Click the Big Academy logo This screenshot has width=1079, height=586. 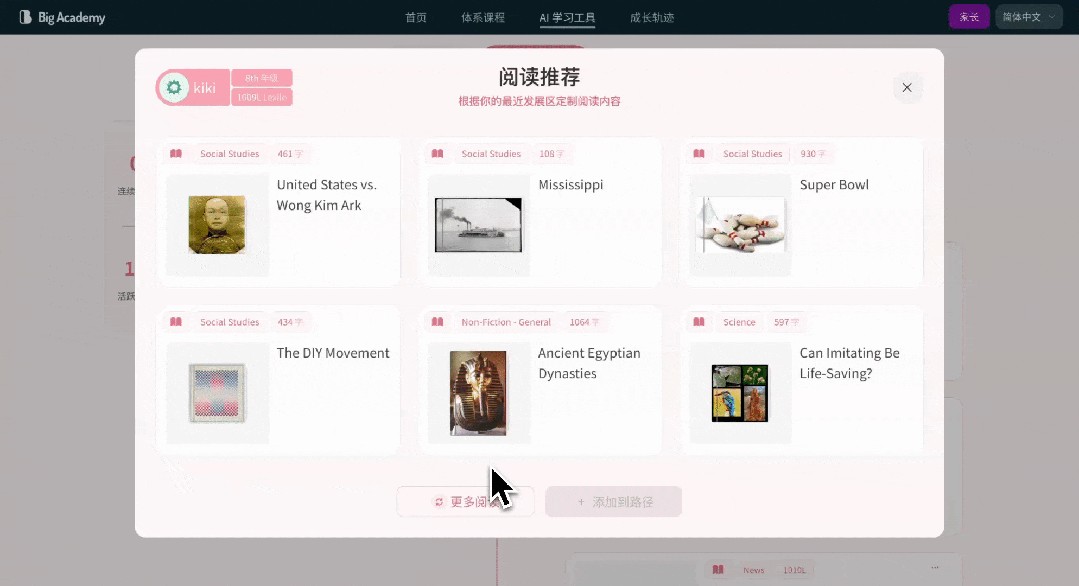pyautogui.click(x=62, y=17)
